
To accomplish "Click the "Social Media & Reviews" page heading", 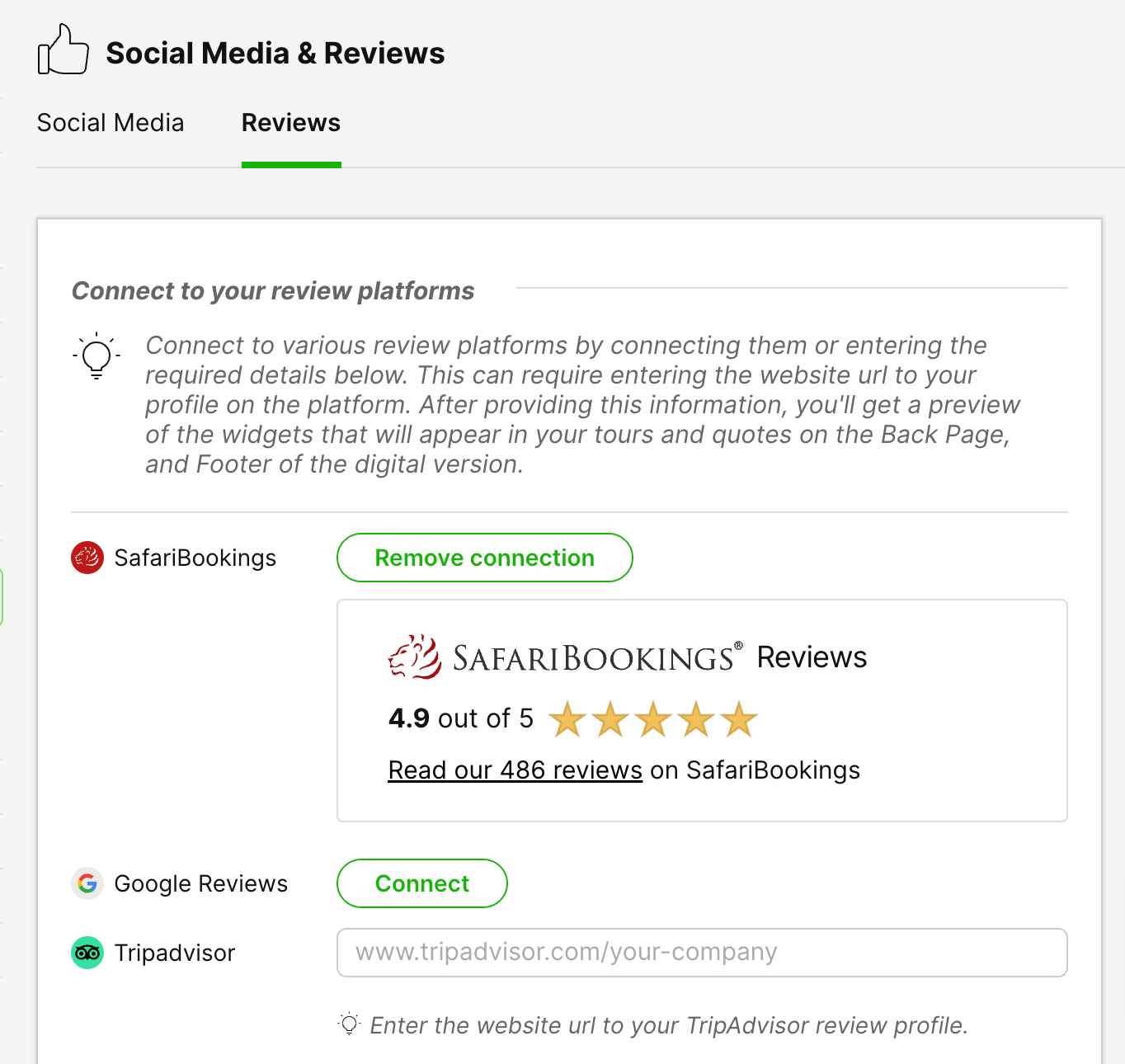I will point(275,54).
